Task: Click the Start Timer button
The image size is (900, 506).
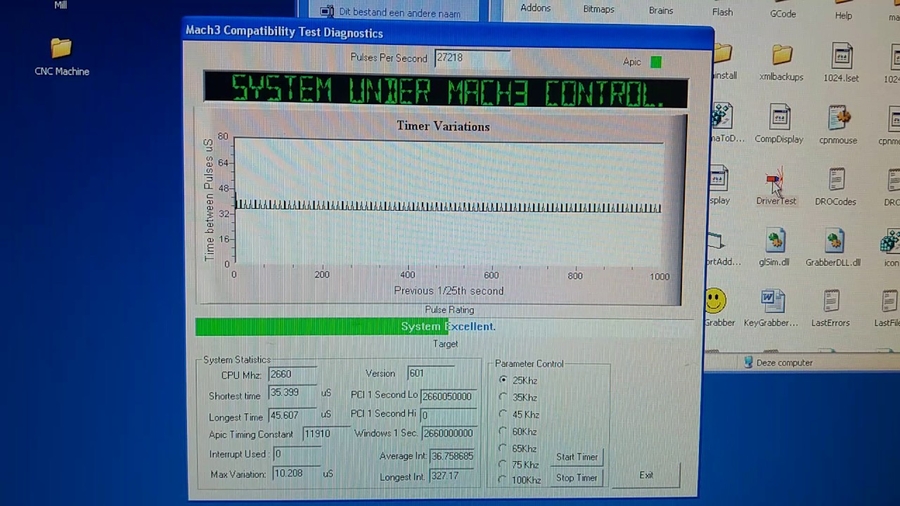Action: click(x=577, y=457)
